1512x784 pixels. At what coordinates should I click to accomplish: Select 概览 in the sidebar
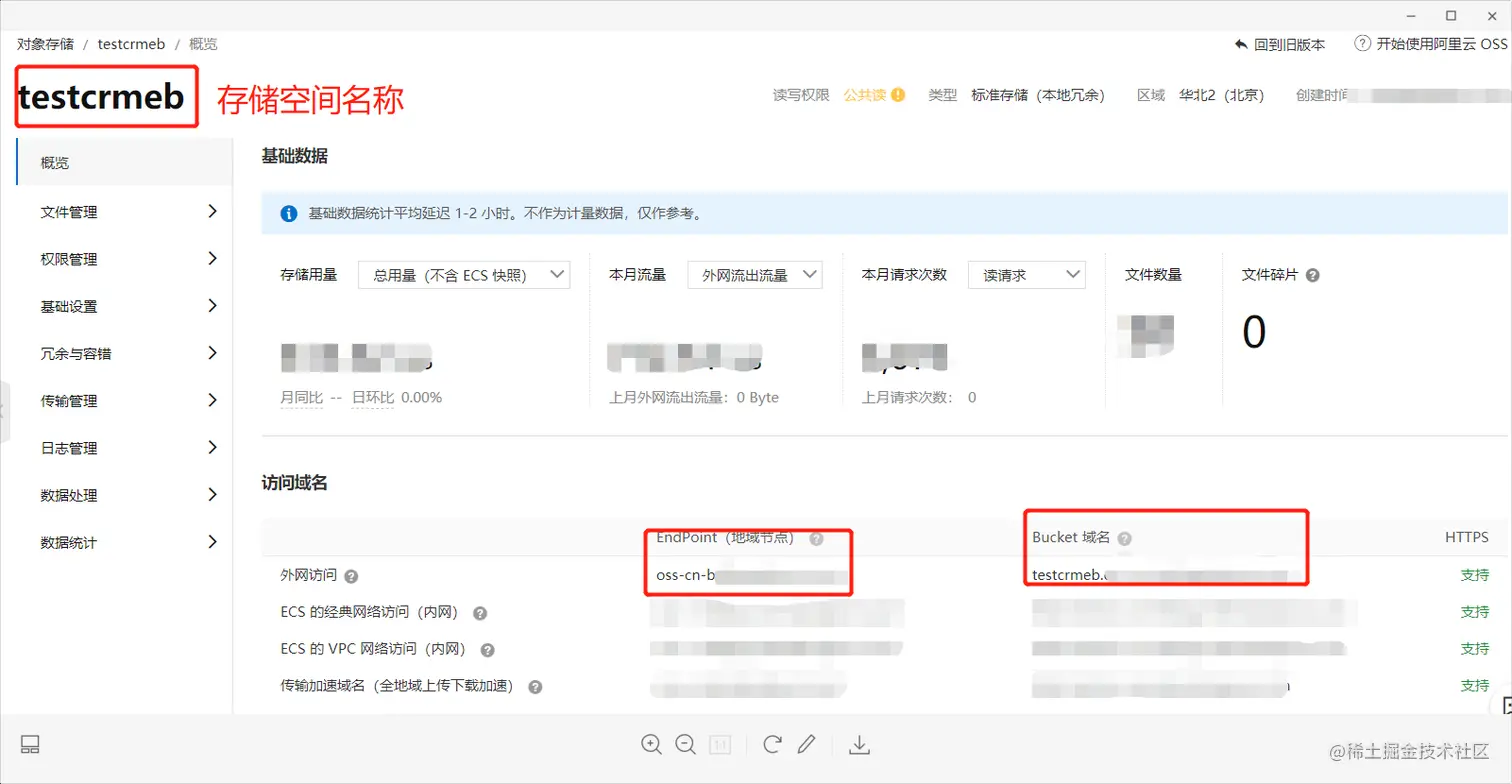pos(124,162)
